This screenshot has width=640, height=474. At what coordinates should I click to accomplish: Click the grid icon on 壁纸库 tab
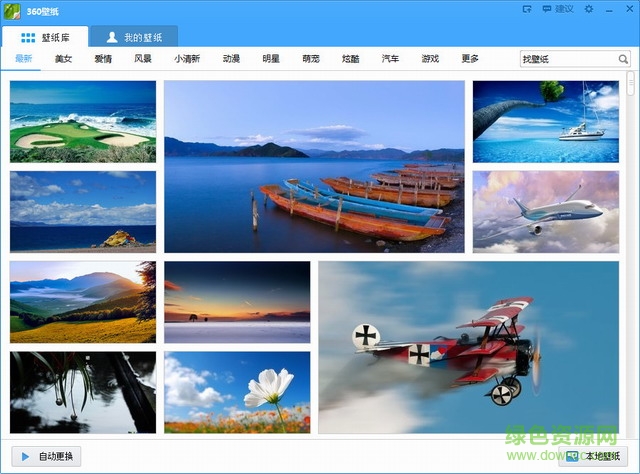click(x=28, y=37)
